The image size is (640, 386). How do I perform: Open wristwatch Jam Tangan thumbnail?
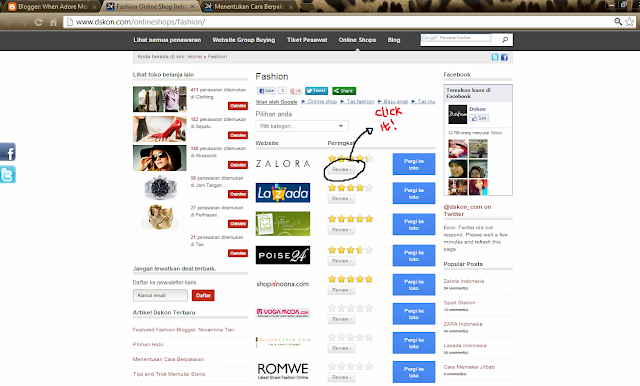point(160,188)
